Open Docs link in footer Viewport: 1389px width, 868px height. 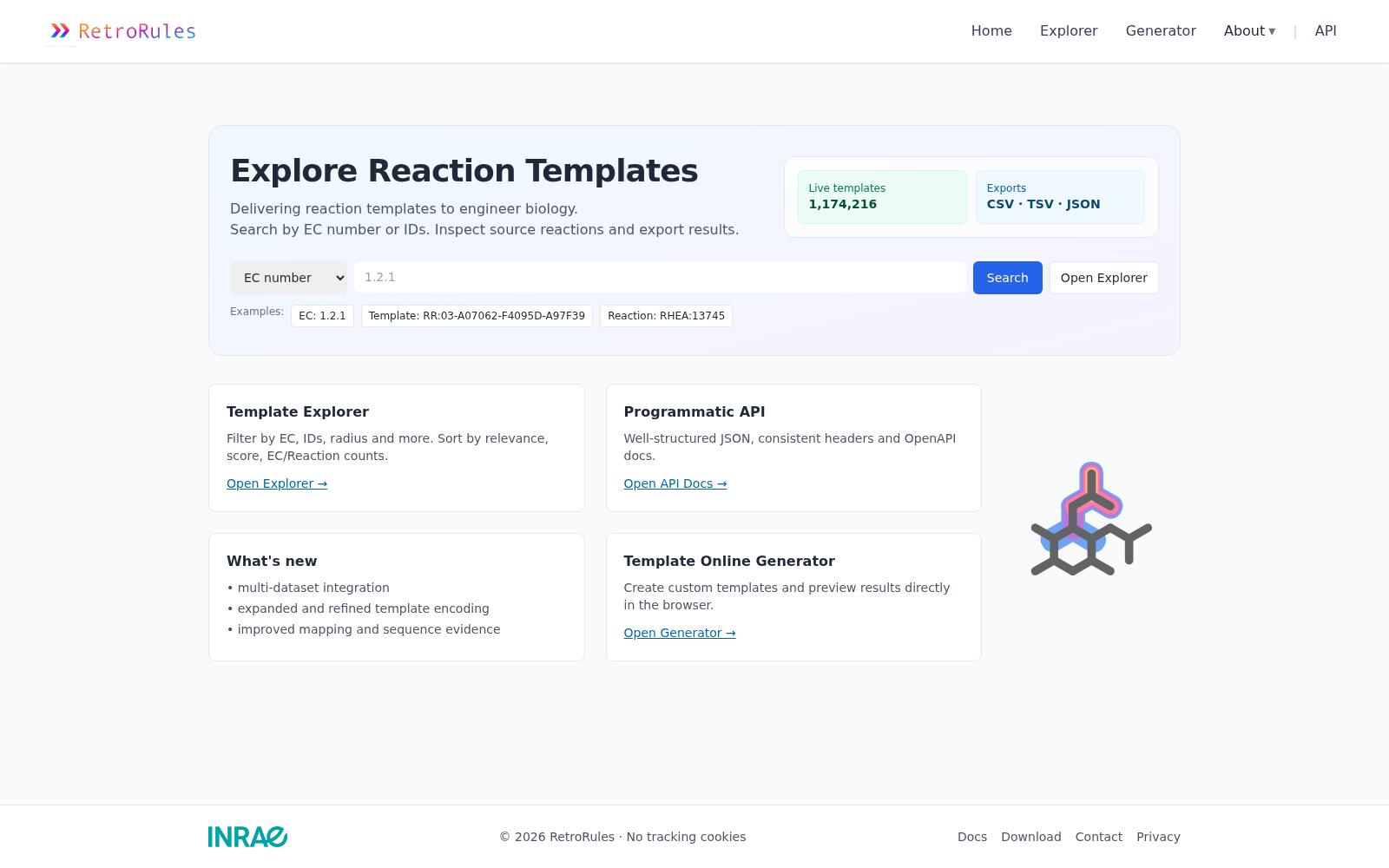pyautogui.click(x=972, y=837)
